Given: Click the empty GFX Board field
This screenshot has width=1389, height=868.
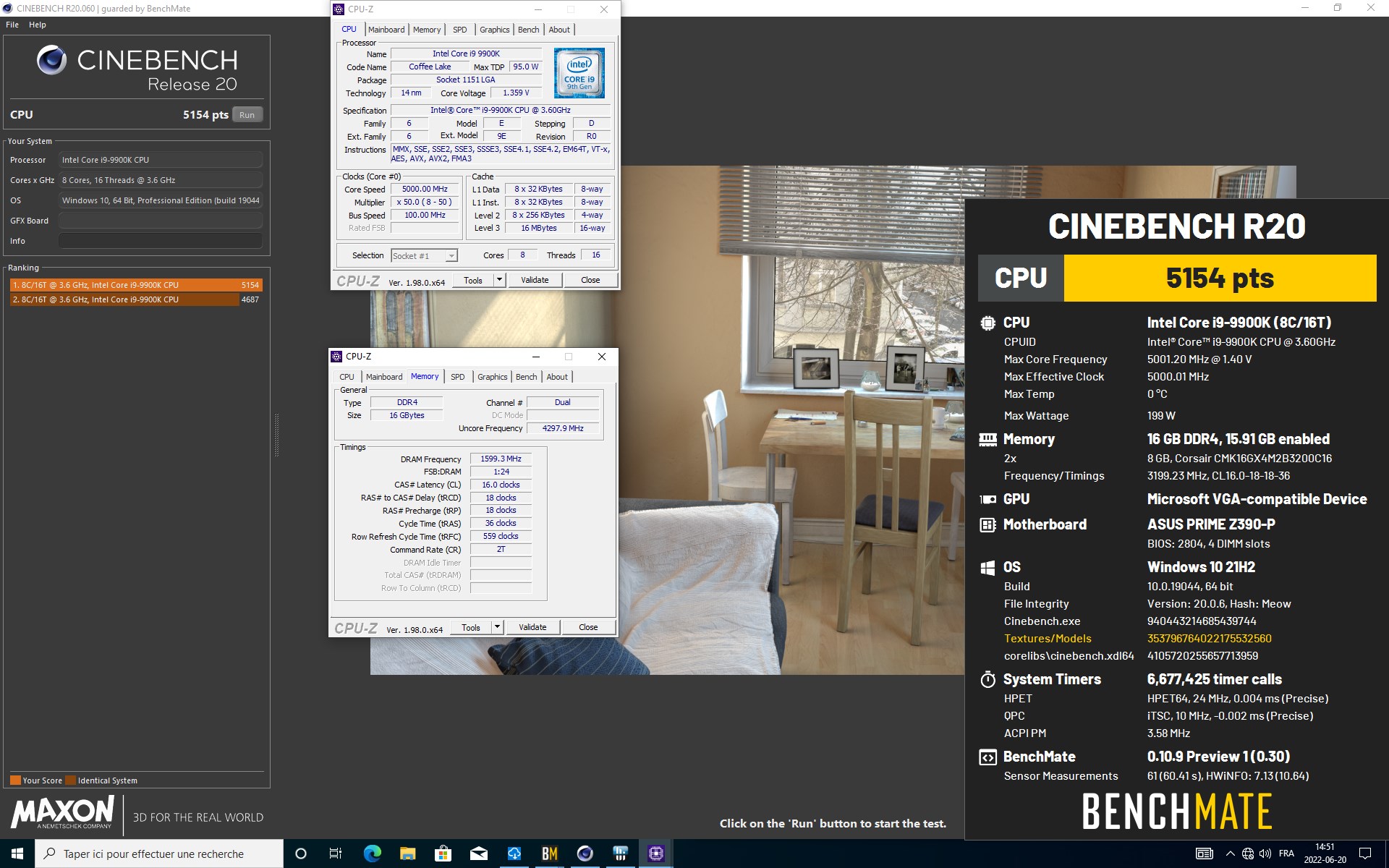Looking at the screenshot, I should (x=161, y=221).
